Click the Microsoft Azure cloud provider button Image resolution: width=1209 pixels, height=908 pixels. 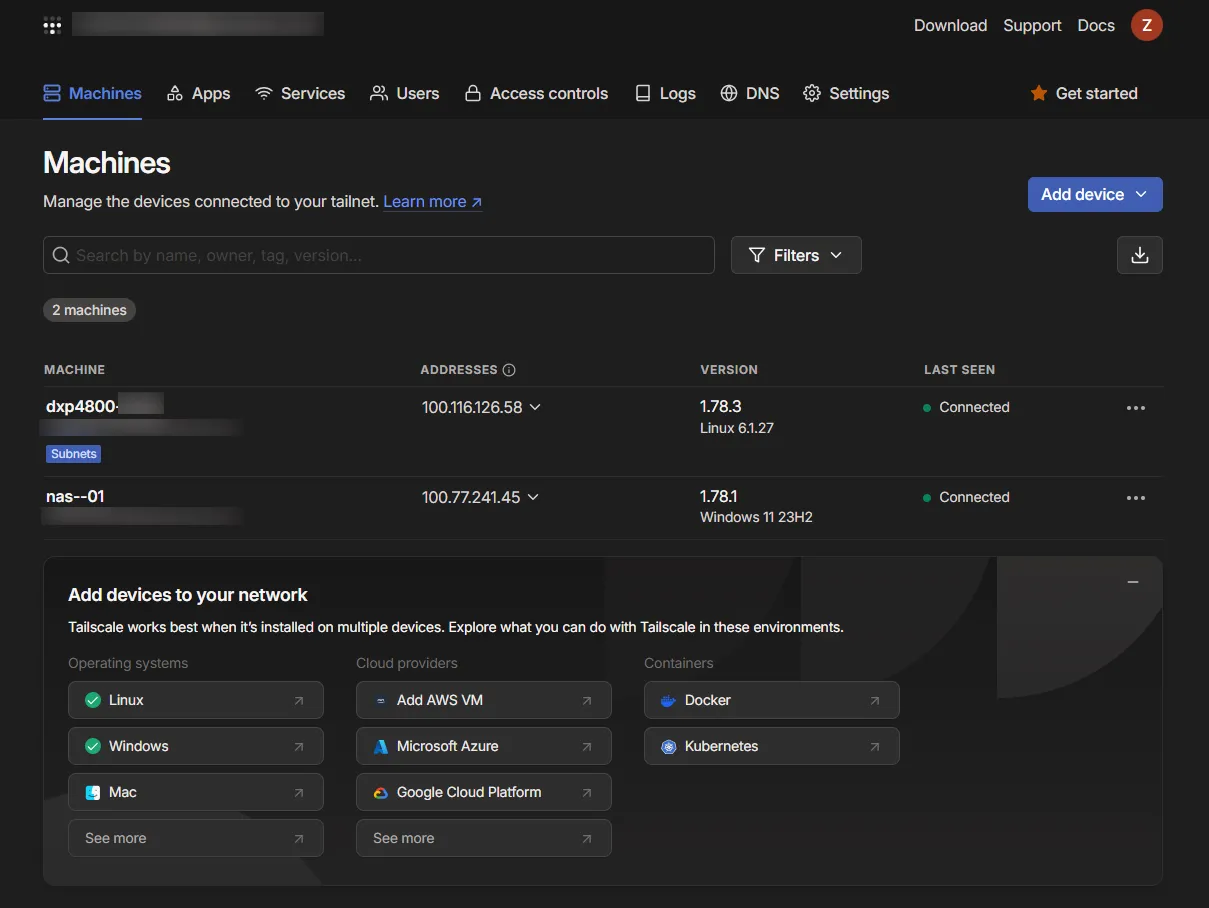[483, 746]
